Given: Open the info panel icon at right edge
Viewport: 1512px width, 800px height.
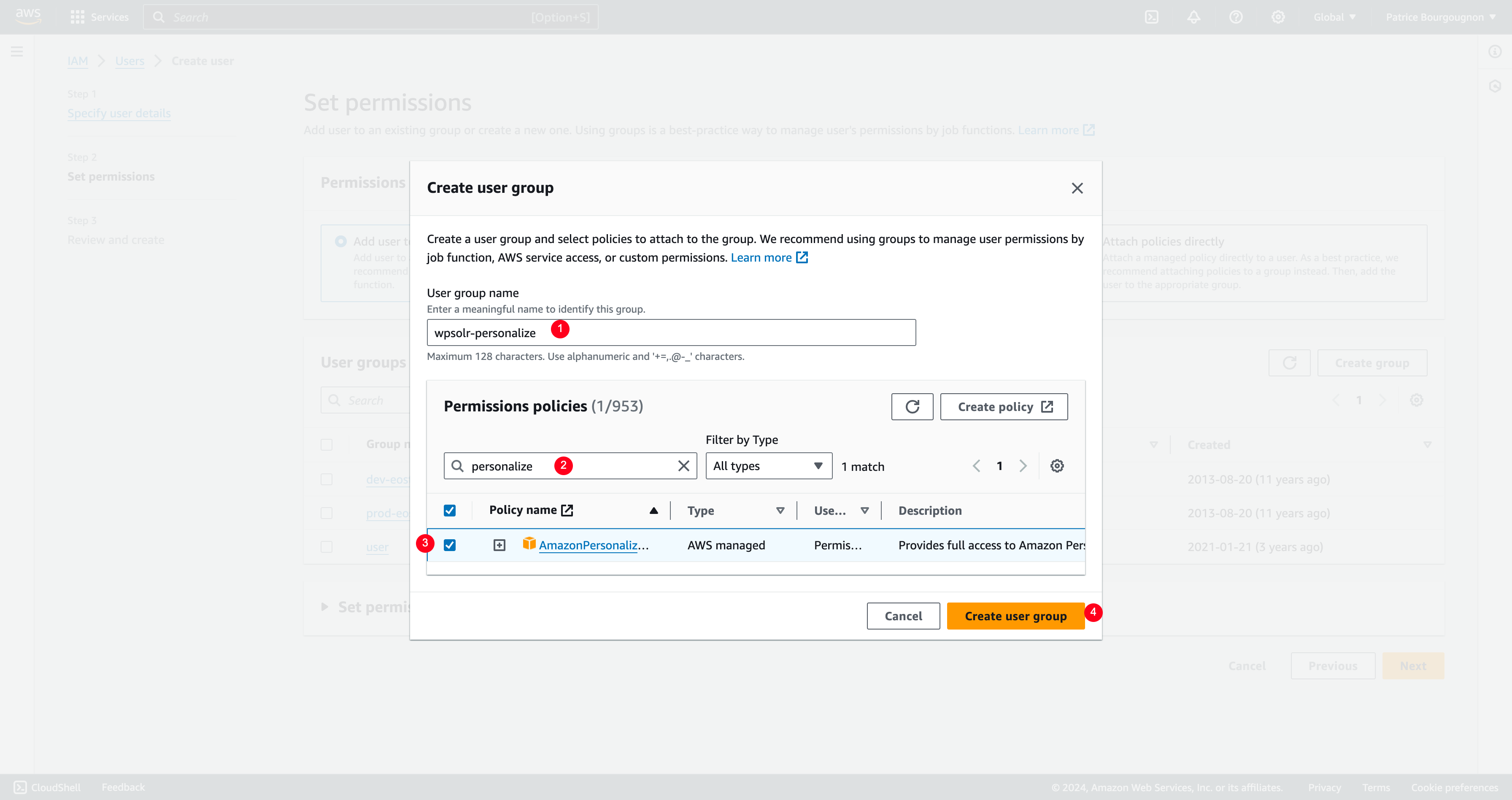Looking at the screenshot, I should 1495,51.
